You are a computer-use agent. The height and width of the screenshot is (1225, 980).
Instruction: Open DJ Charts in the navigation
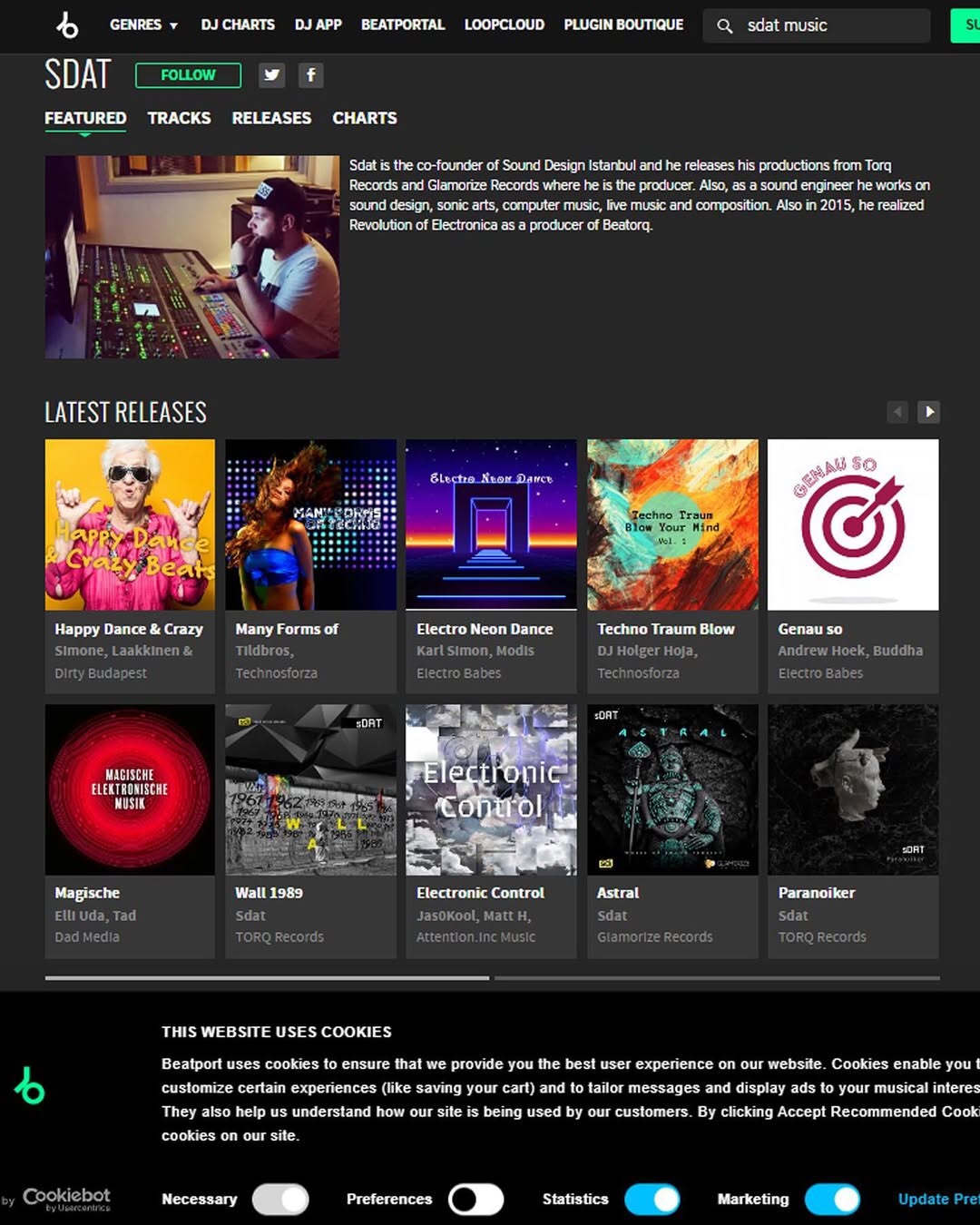[x=238, y=25]
